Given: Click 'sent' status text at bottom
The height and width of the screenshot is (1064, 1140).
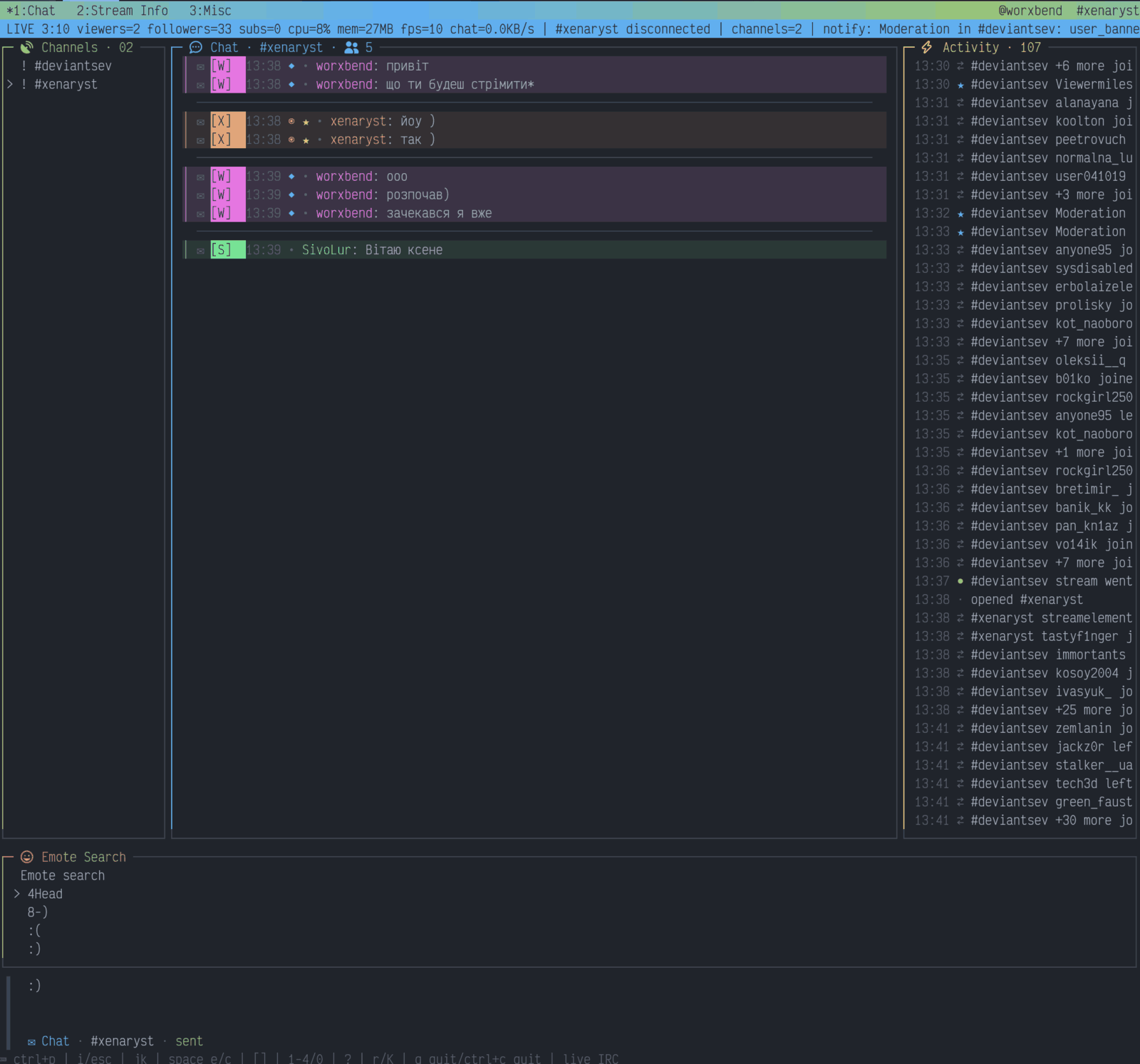Looking at the screenshot, I should [x=189, y=1041].
